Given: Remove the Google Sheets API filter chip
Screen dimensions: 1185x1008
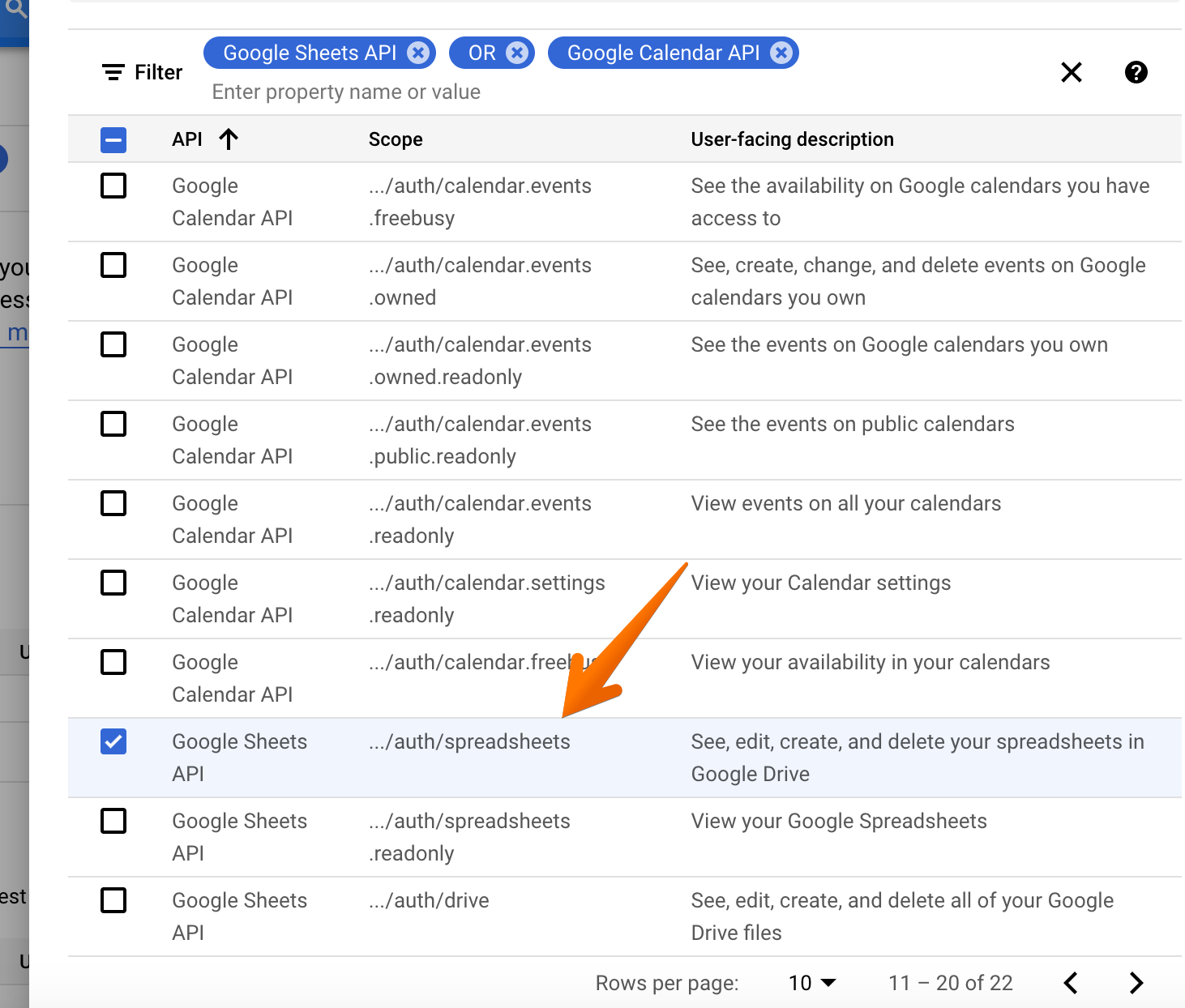Looking at the screenshot, I should coord(418,53).
